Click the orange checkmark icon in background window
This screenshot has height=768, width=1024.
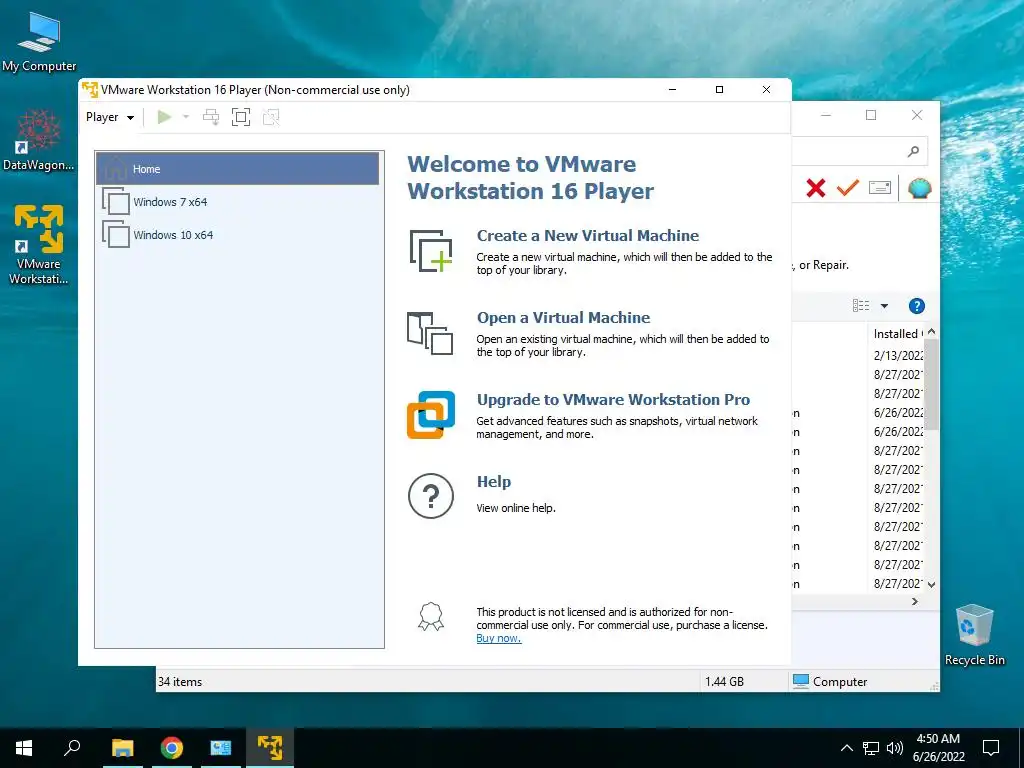pyautogui.click(x=848, y=188)
